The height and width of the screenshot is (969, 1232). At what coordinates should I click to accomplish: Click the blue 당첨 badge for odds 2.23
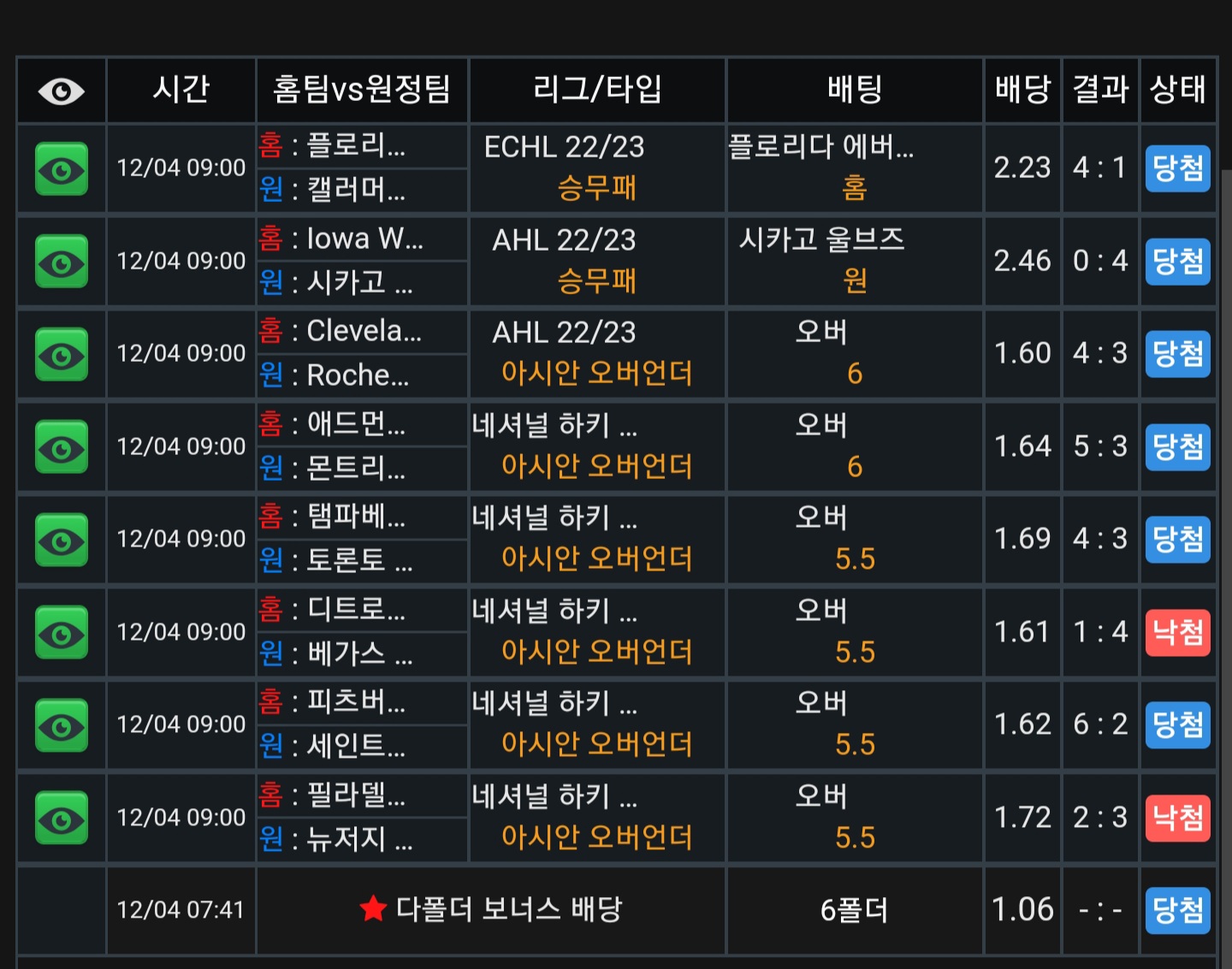(x=1178, y=168)
